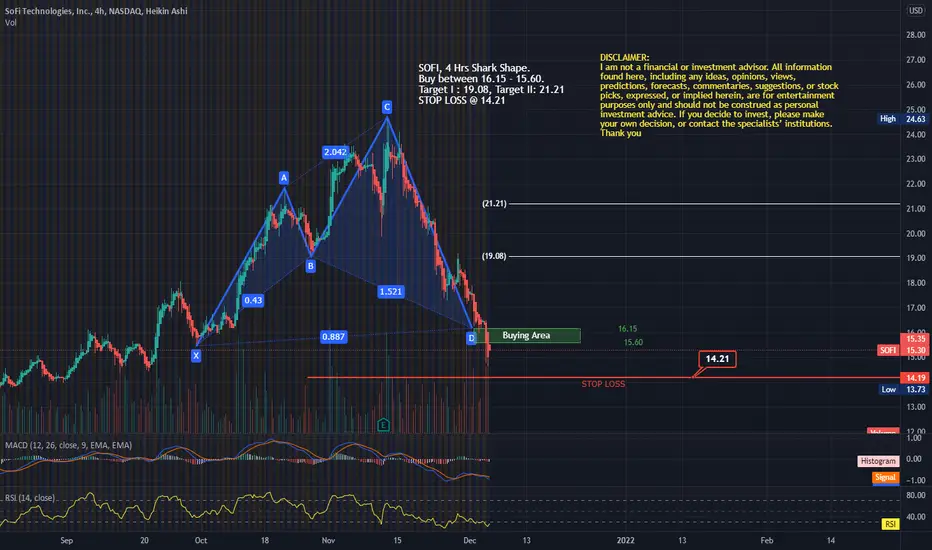The height and width of the screenshot is (550, 932).
Task: Click the Histogram indicator label
Action: tap(878, 461)
